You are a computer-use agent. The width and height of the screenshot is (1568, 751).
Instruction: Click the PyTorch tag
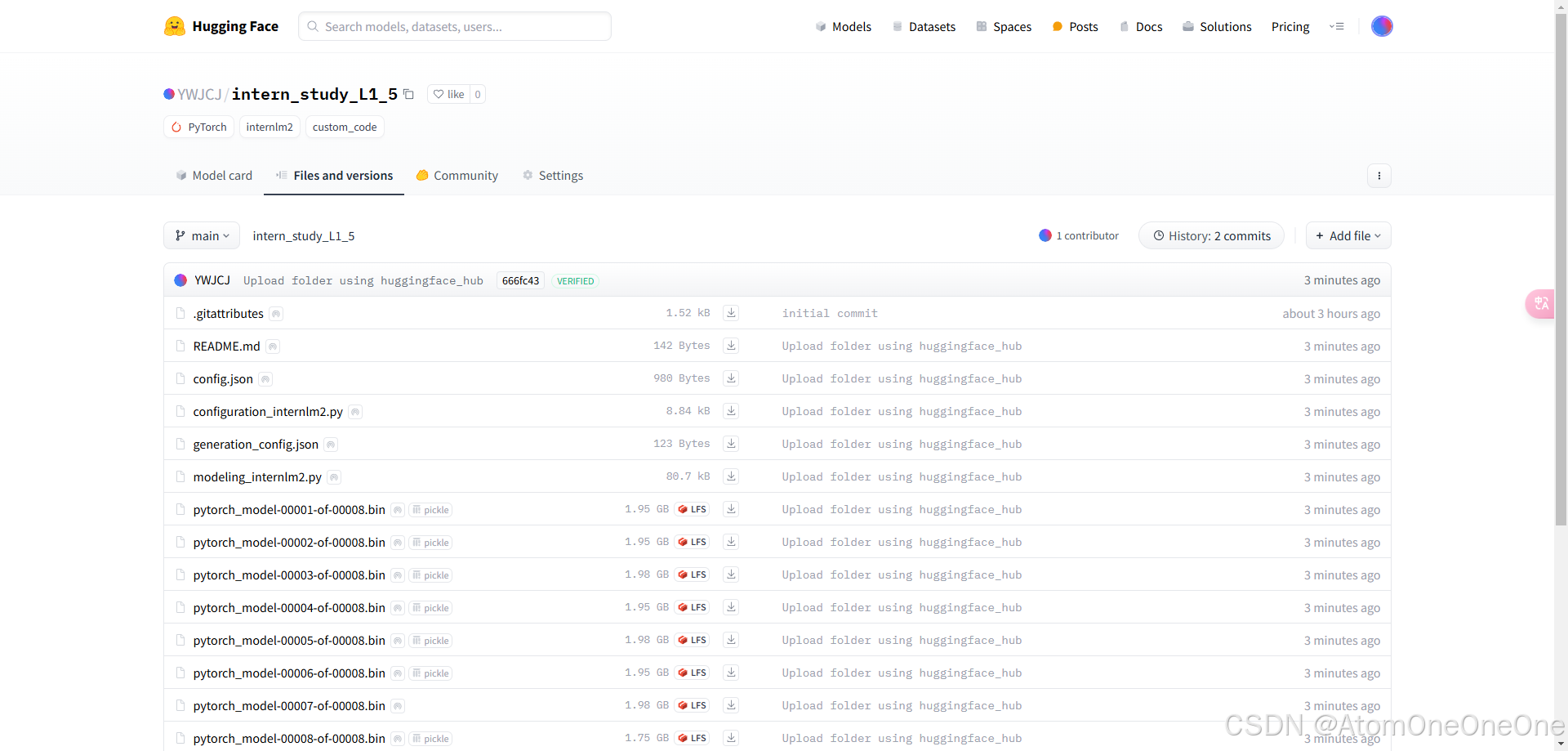coord(199,127)
